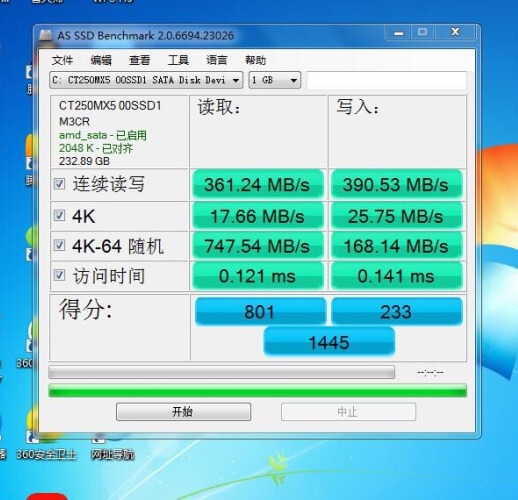Image resolution: width=518 pixels, height=500 pixels.
Task: Click the 写入: column header
Action: pyautogui.click(x=358, y=107)
